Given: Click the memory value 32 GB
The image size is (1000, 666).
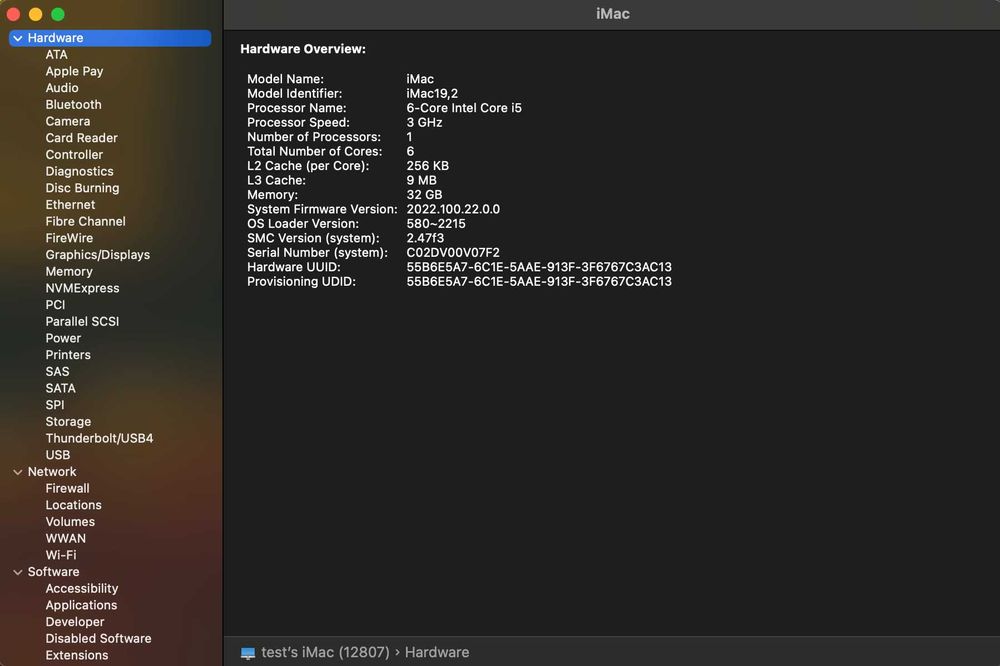Looking at the screenshot, I should [x=424, y=195].
